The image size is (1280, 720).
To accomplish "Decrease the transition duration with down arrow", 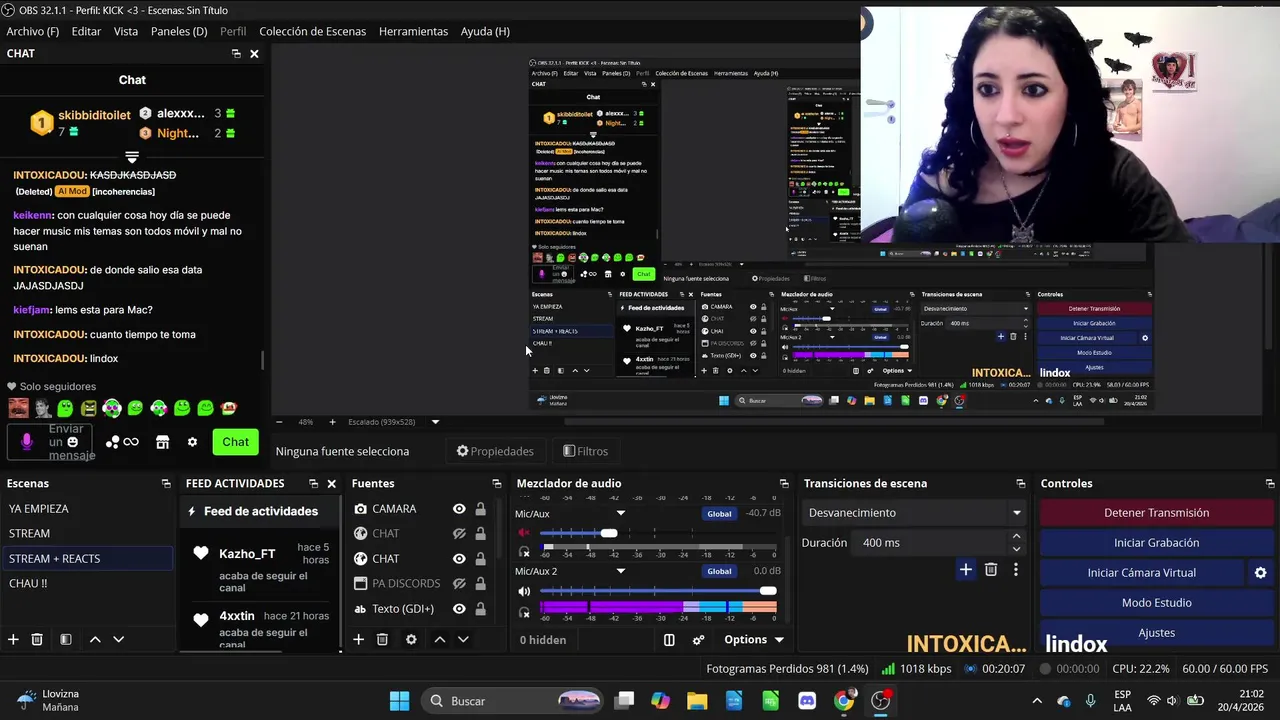I will click(x=1016, y=549).
